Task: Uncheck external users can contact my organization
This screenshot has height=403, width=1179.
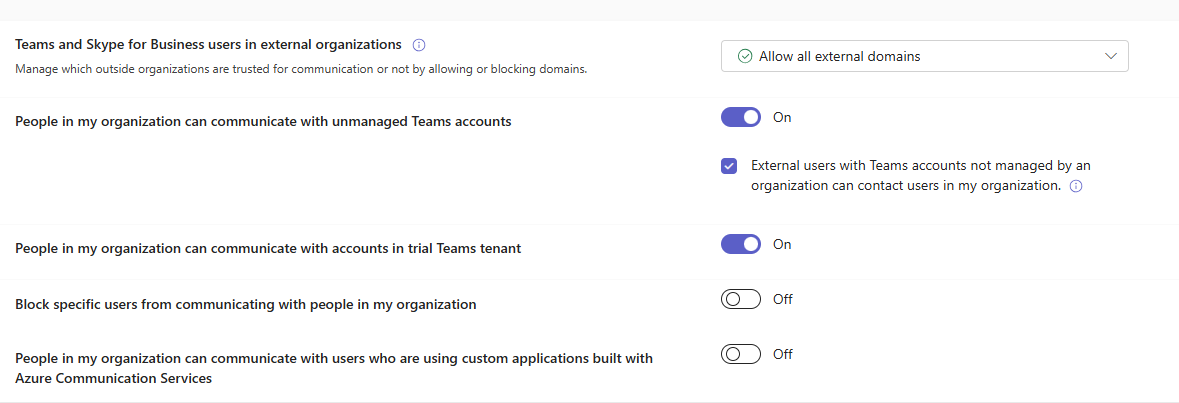Action: [729, 166]
